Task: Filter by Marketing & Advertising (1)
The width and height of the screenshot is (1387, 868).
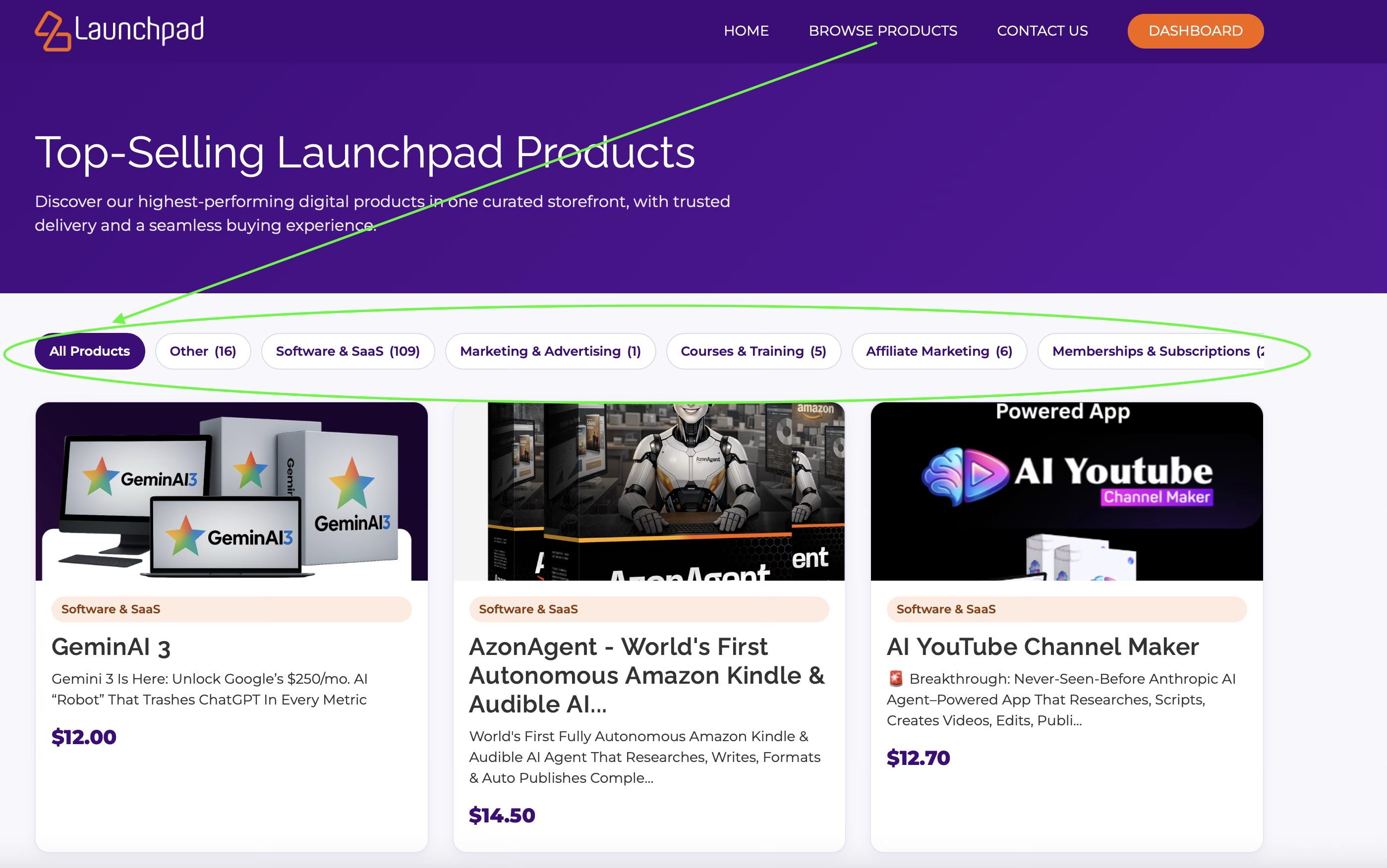Action: coord(550,351)
